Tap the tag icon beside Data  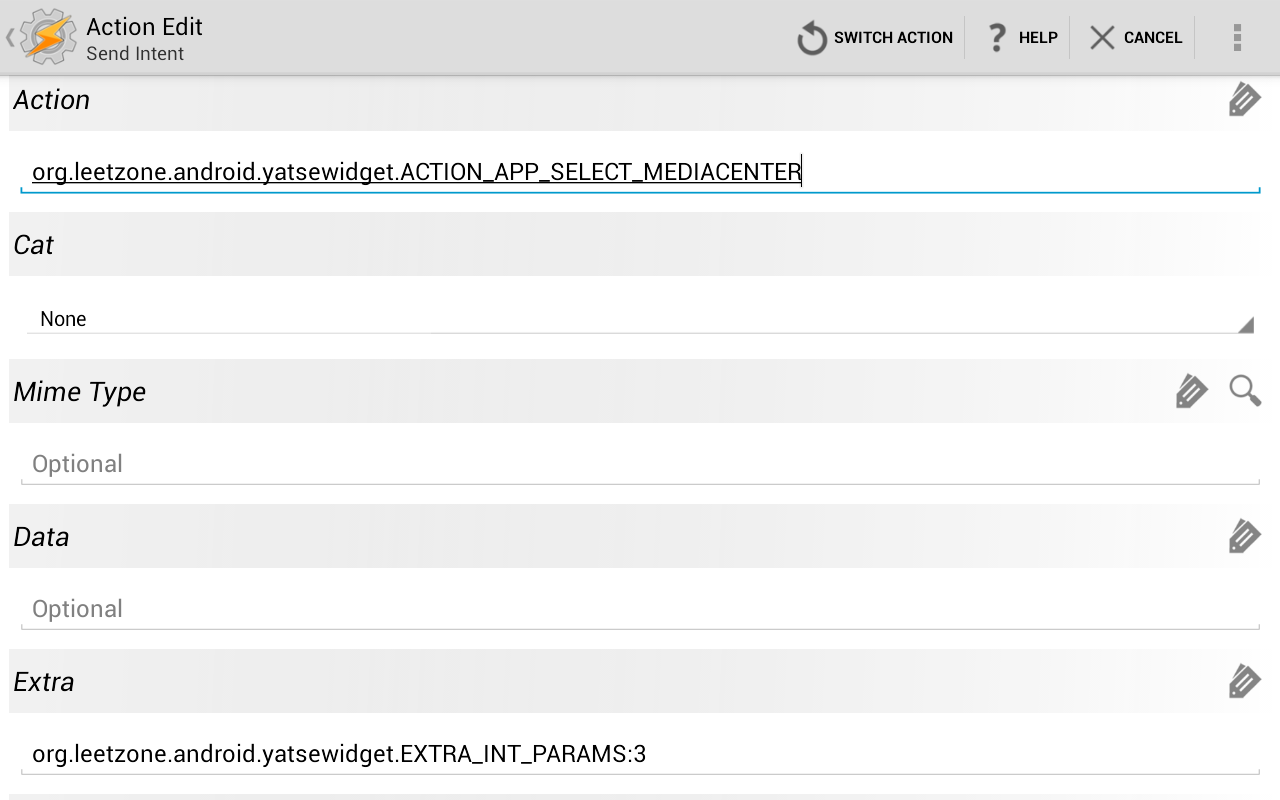point(1244,536)
